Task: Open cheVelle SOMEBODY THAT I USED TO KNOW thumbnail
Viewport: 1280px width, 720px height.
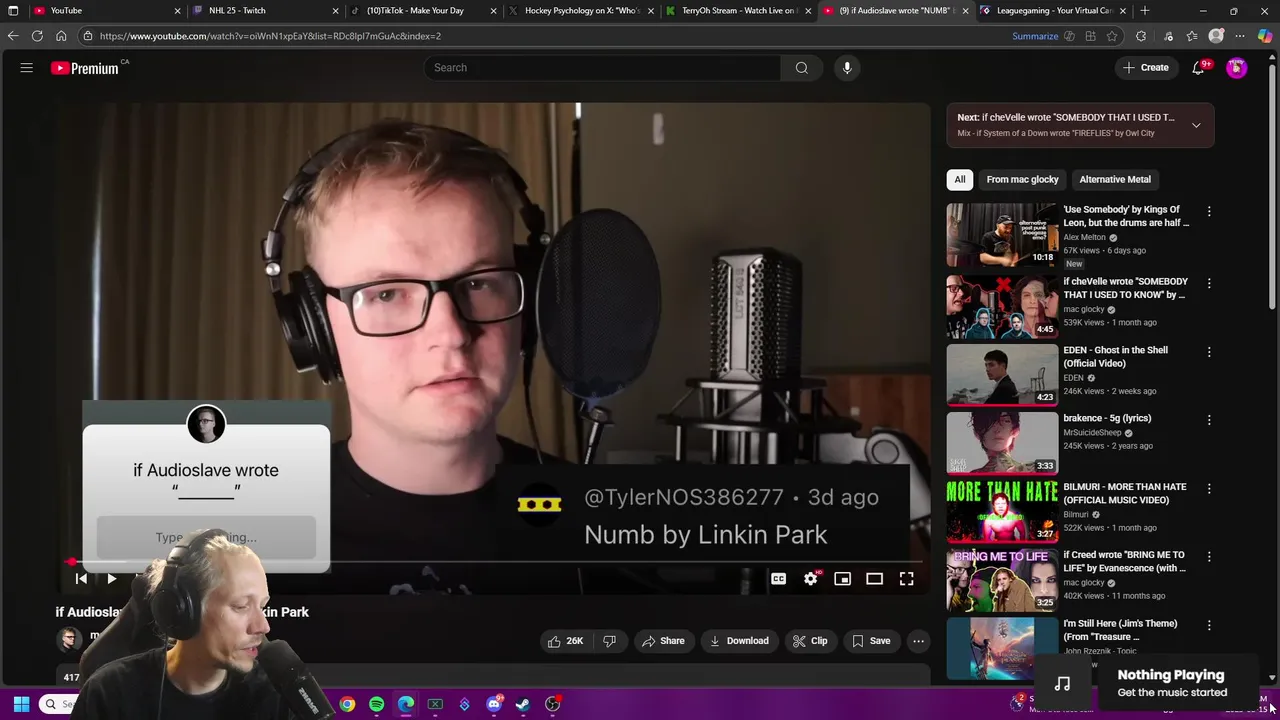Action: pyautogui.click(x=1002, y=307)
